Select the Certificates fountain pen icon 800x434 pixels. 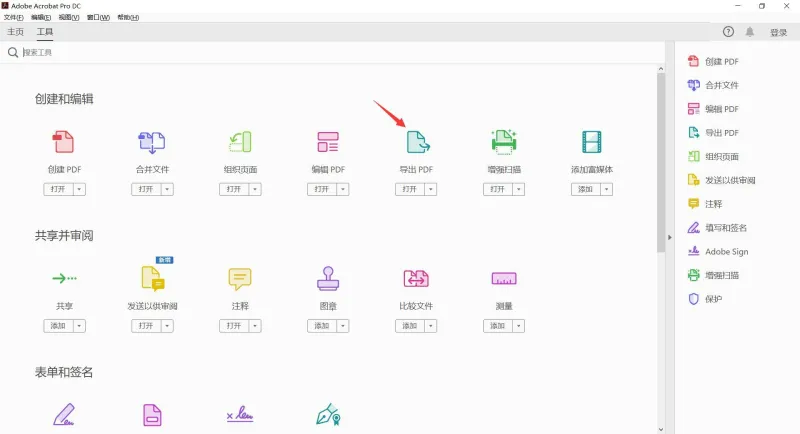328,415
